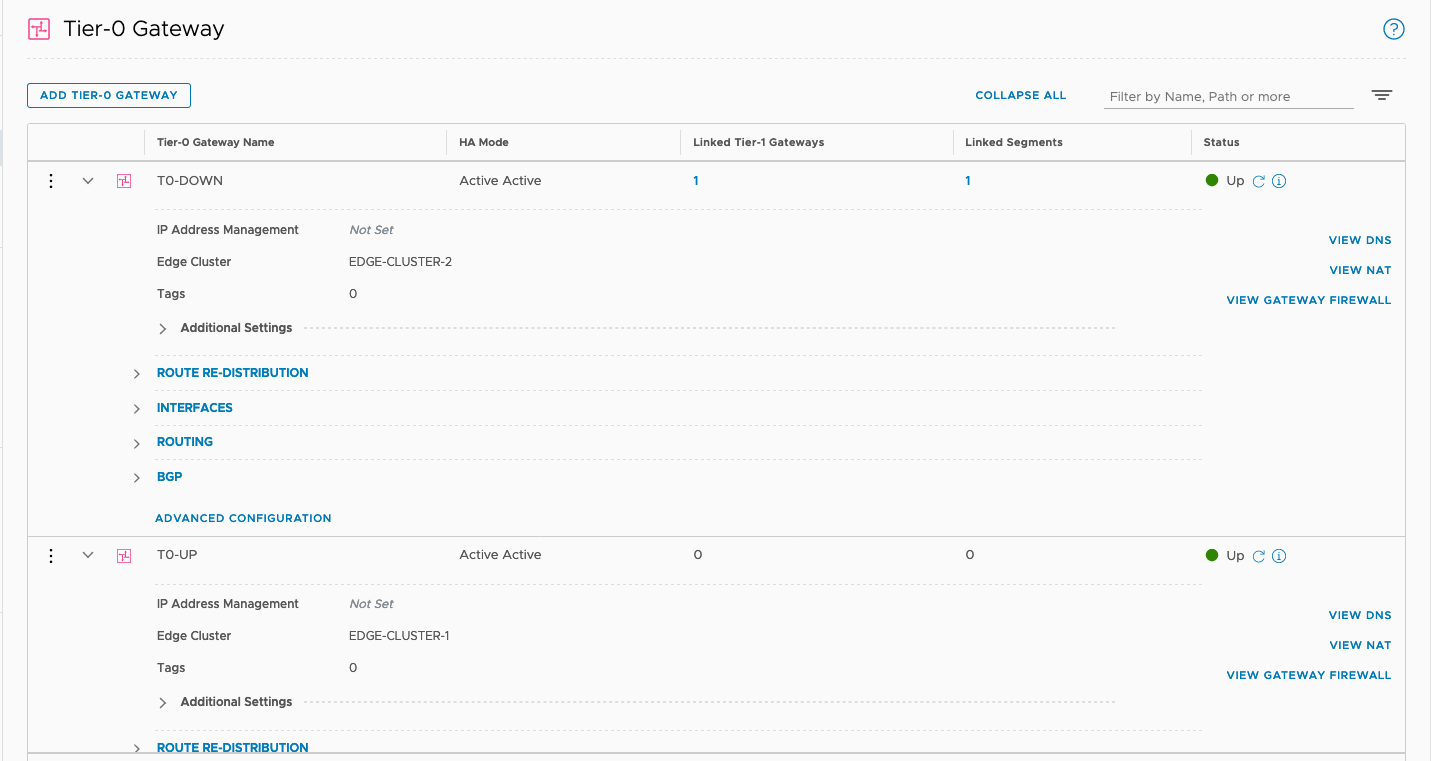Focus the Filter by Name search field

[1228, 97]
